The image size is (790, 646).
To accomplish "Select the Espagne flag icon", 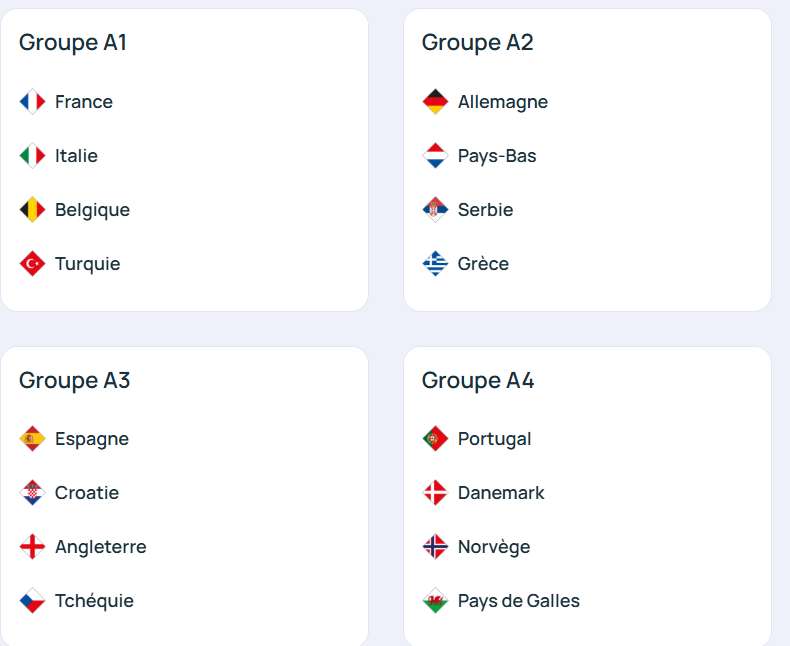I will tap(32, 439).
